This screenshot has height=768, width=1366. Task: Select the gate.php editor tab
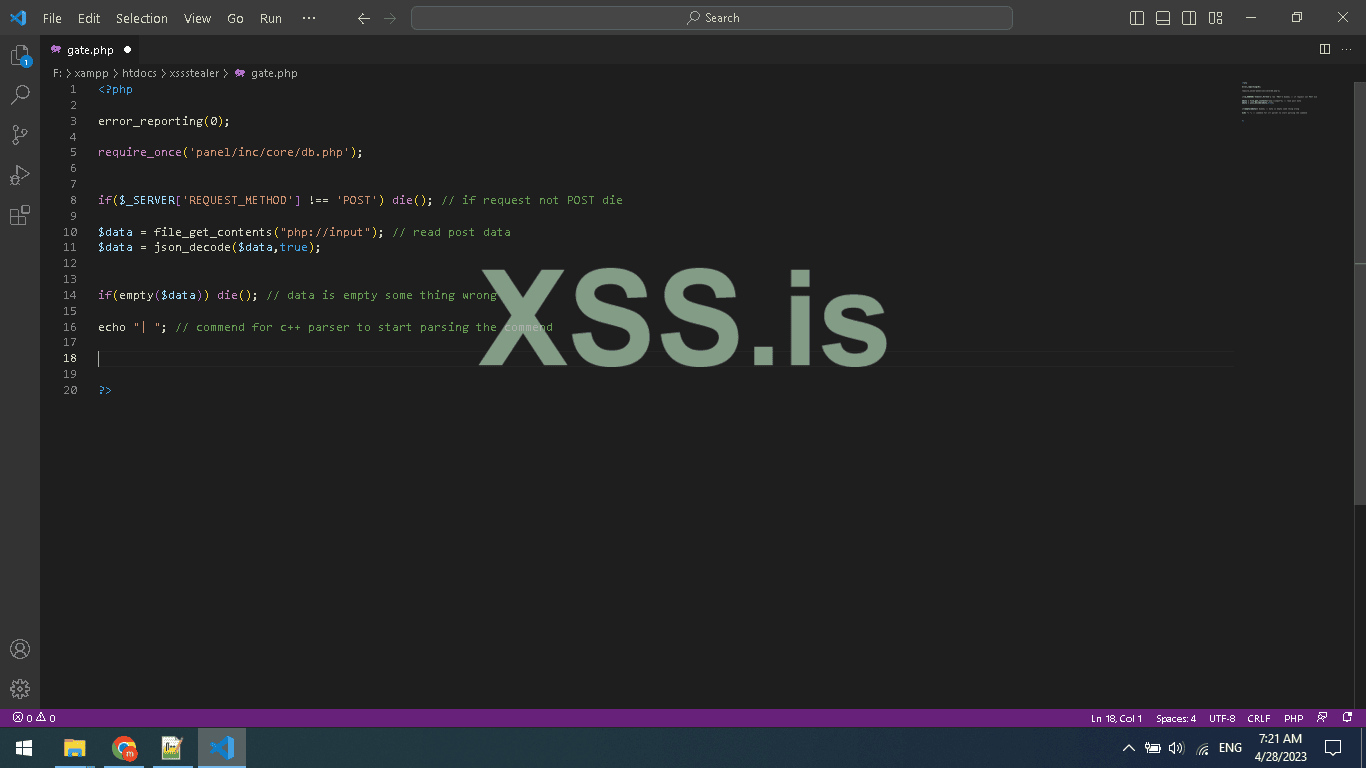(x=91, y=49)
